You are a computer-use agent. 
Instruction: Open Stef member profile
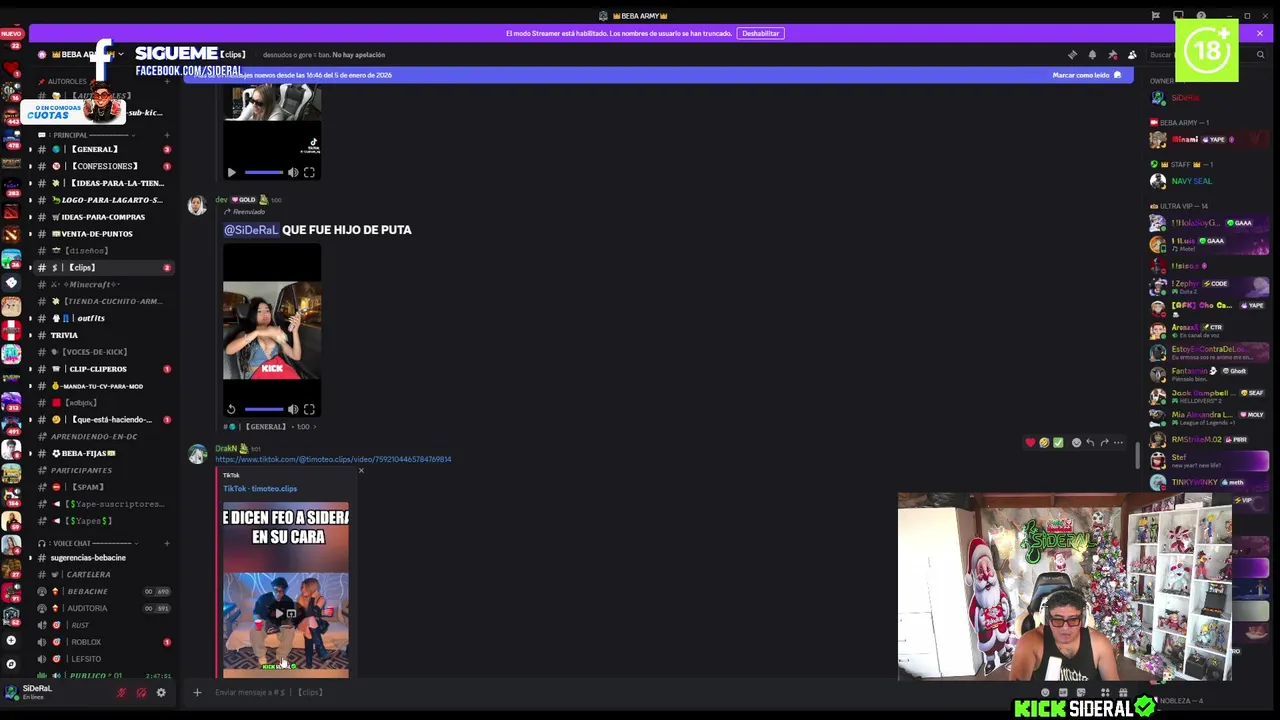pyautogui.click(x=1208, y=461)
